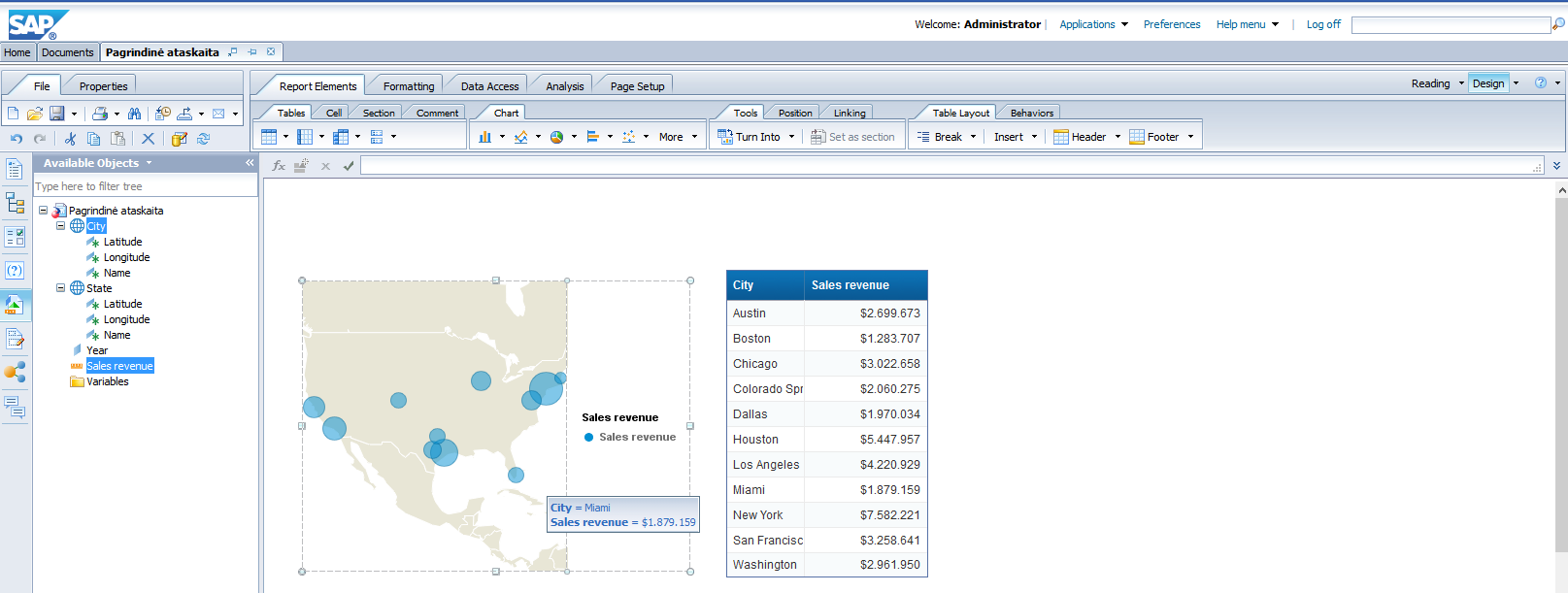Open Input Controls side panel icon
Image resolution: width=1568 pixels, height=593 pixels.
15,237
